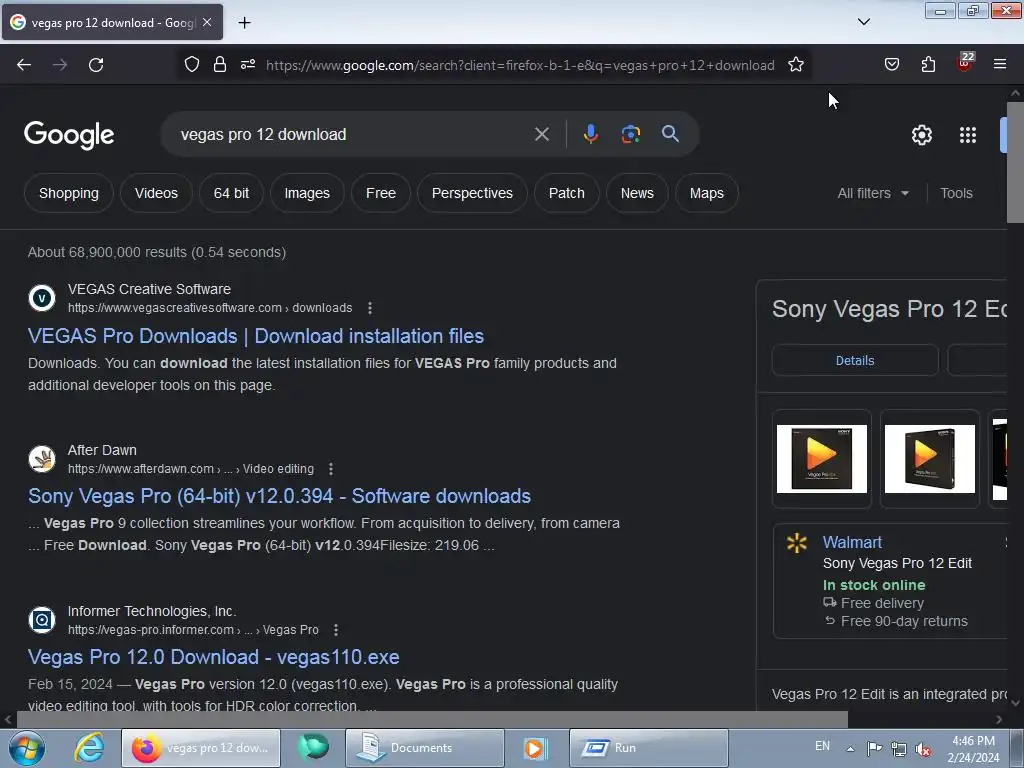Open the Windows Start menu
The height and width of the screenshot is (768, 1024).
pos(27,748)
